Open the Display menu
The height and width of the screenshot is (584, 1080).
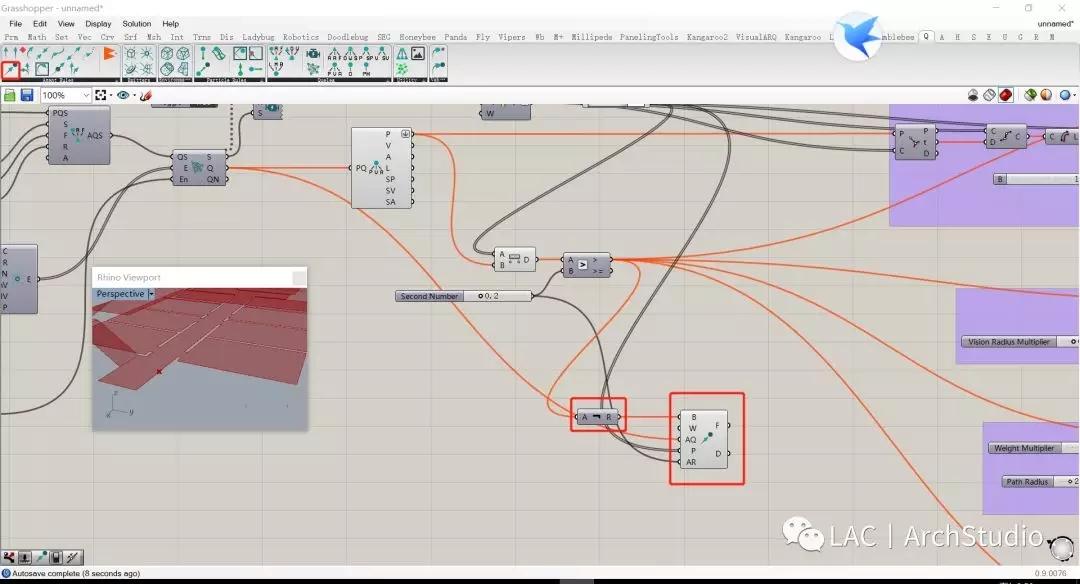pos(98,23)
